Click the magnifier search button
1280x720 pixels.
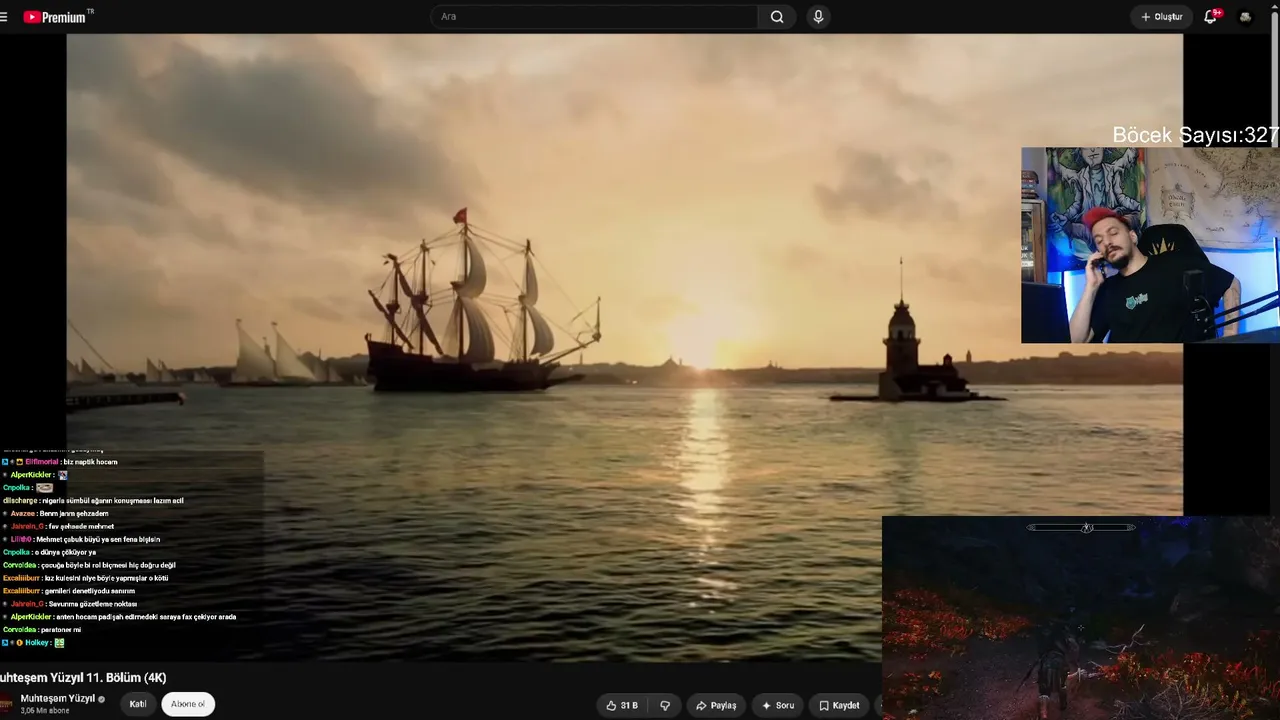coord(777,17)
